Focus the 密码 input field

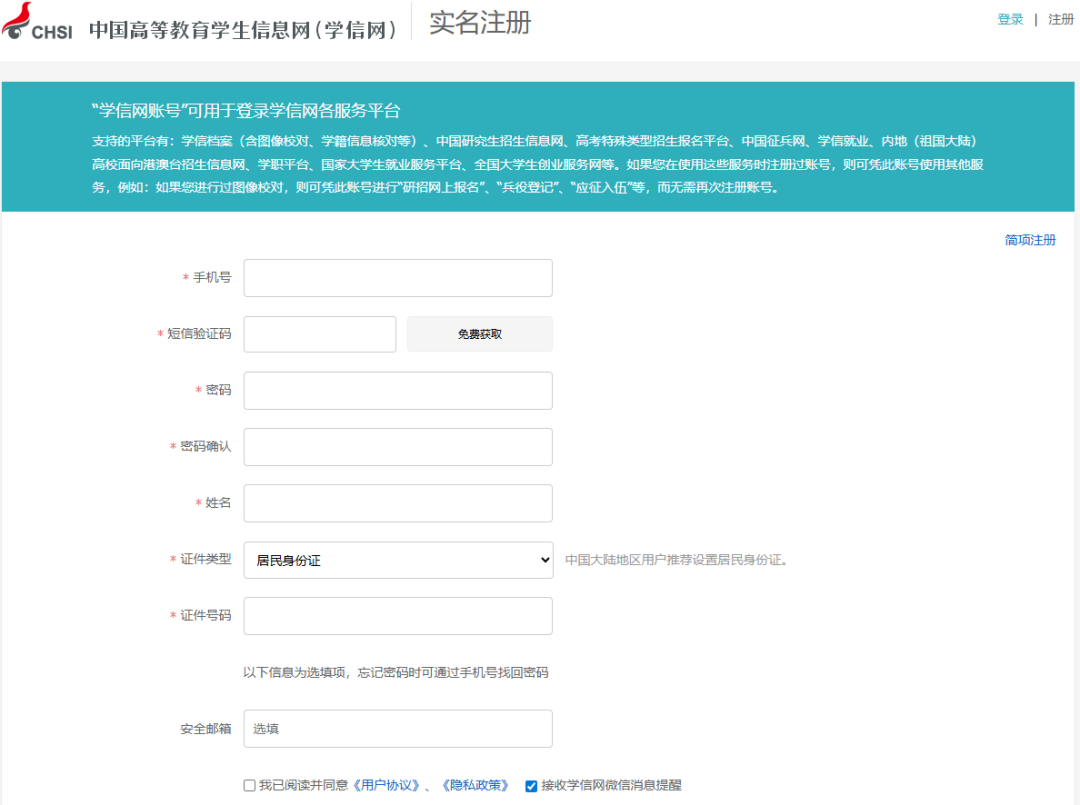pos(398,390)
